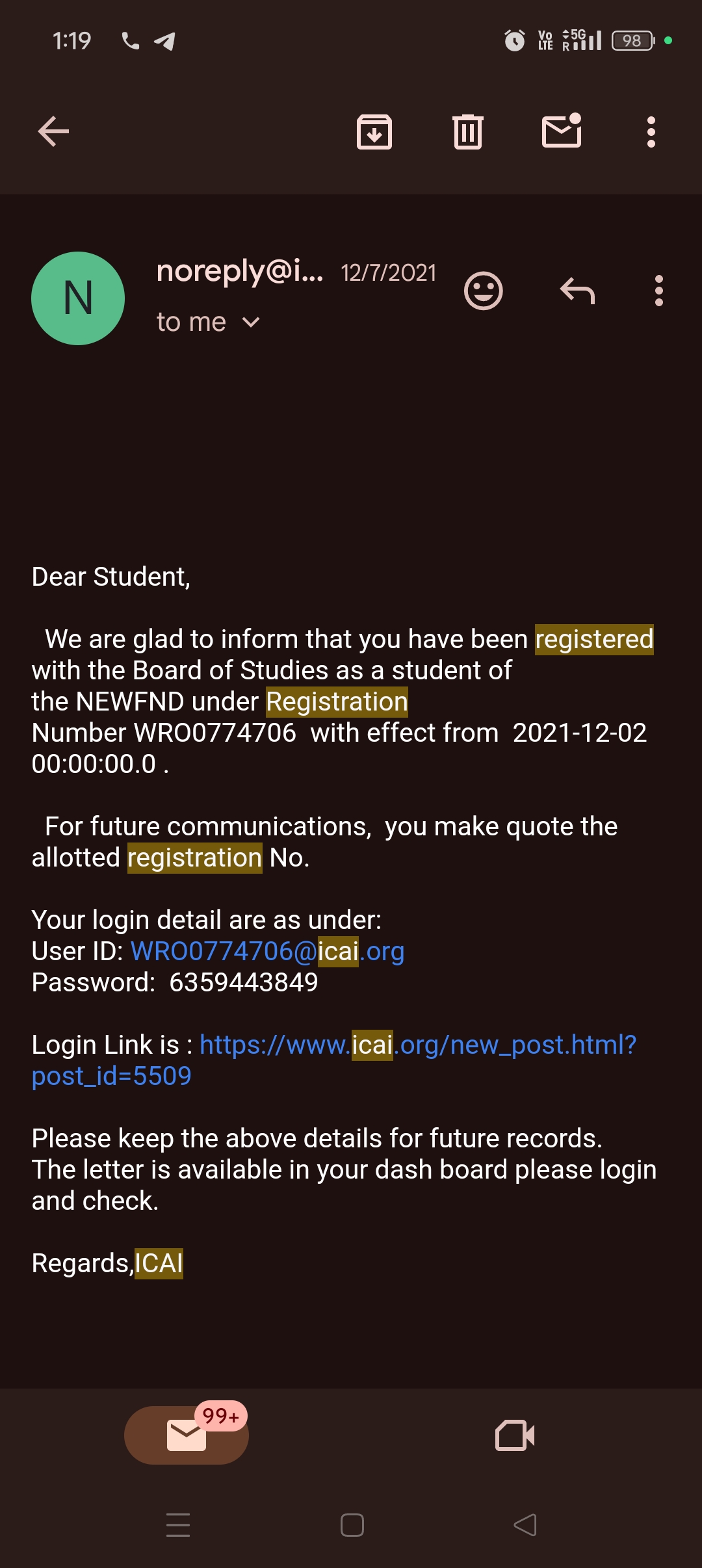
Task: Mark the email as unread
Action: pyautogui.click(x=562, y=131)
